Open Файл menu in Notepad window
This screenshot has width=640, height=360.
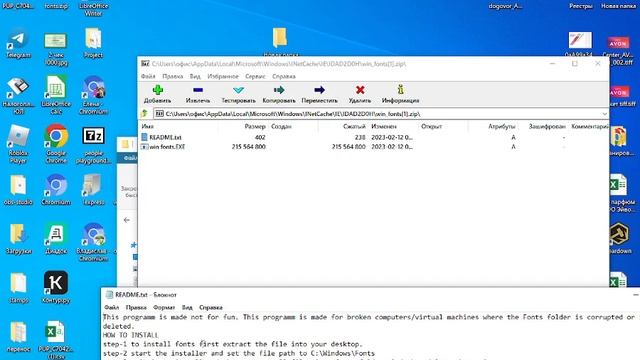(x=112, y=307)
